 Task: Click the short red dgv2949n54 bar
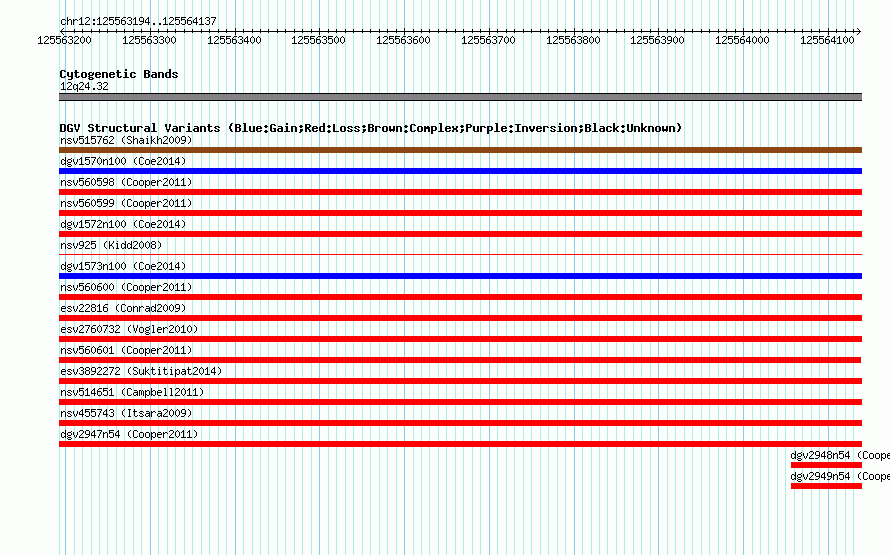826,486
